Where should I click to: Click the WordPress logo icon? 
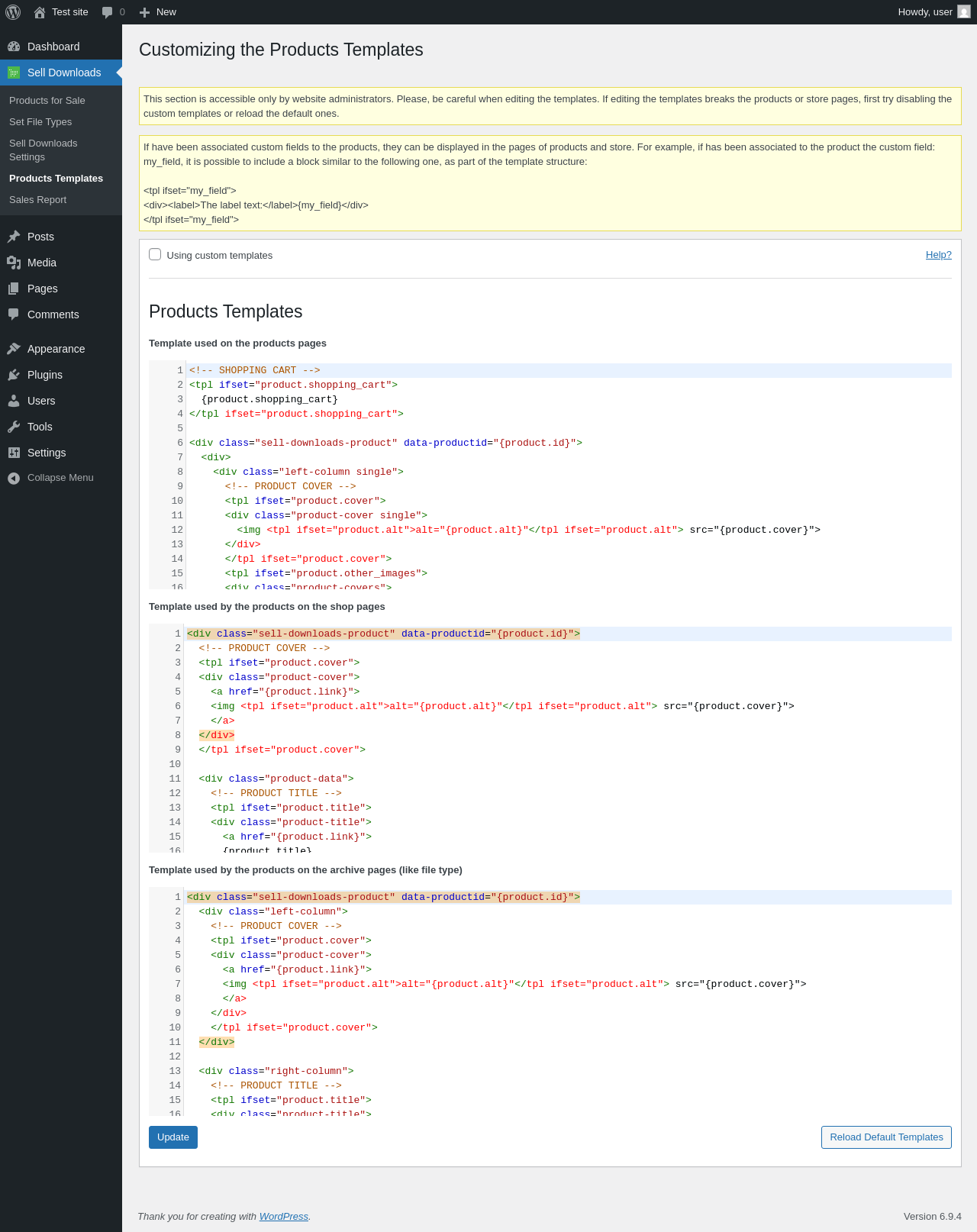[x=13, y=12]
